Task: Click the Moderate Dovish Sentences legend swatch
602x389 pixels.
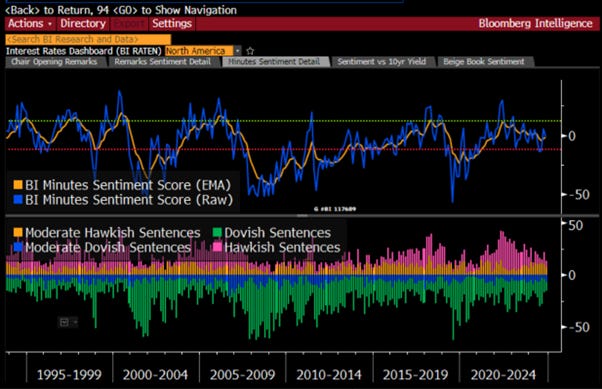Action: [18, 248]
